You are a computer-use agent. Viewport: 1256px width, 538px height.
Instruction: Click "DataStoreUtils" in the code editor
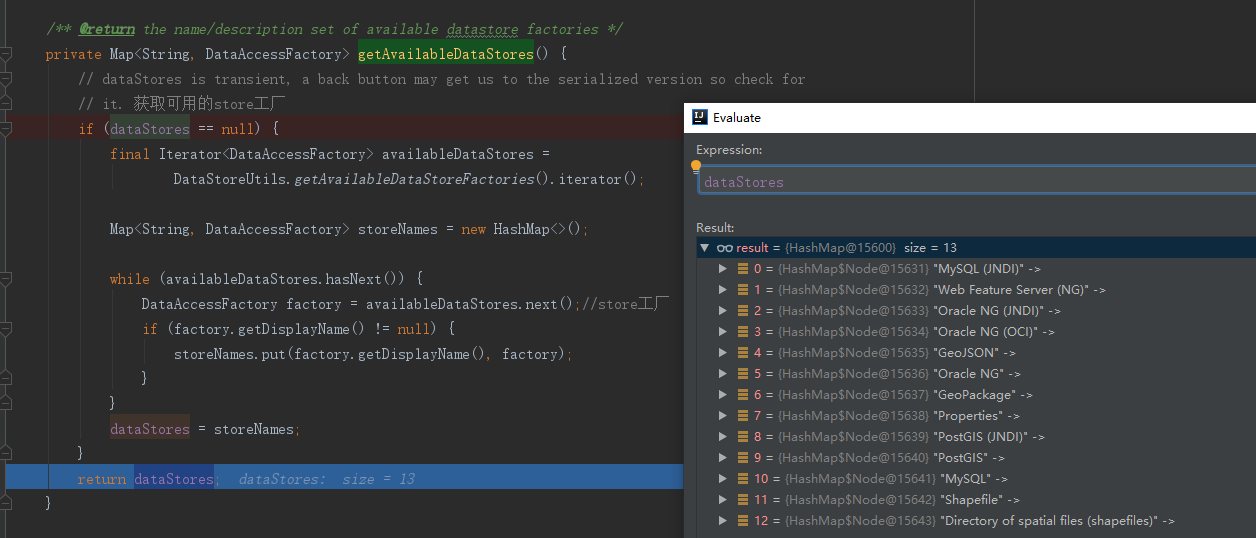(x=229, y=179)
